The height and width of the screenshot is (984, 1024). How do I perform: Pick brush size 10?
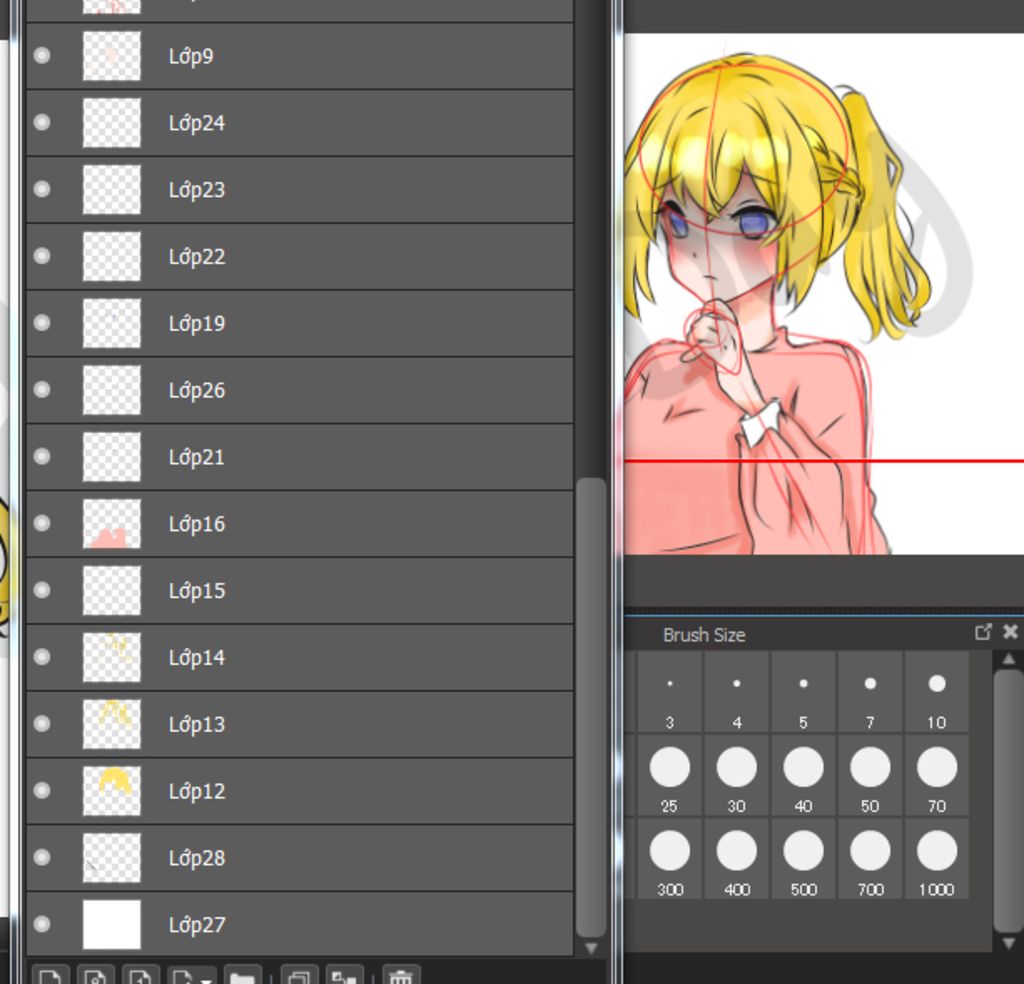coord(937,691)
